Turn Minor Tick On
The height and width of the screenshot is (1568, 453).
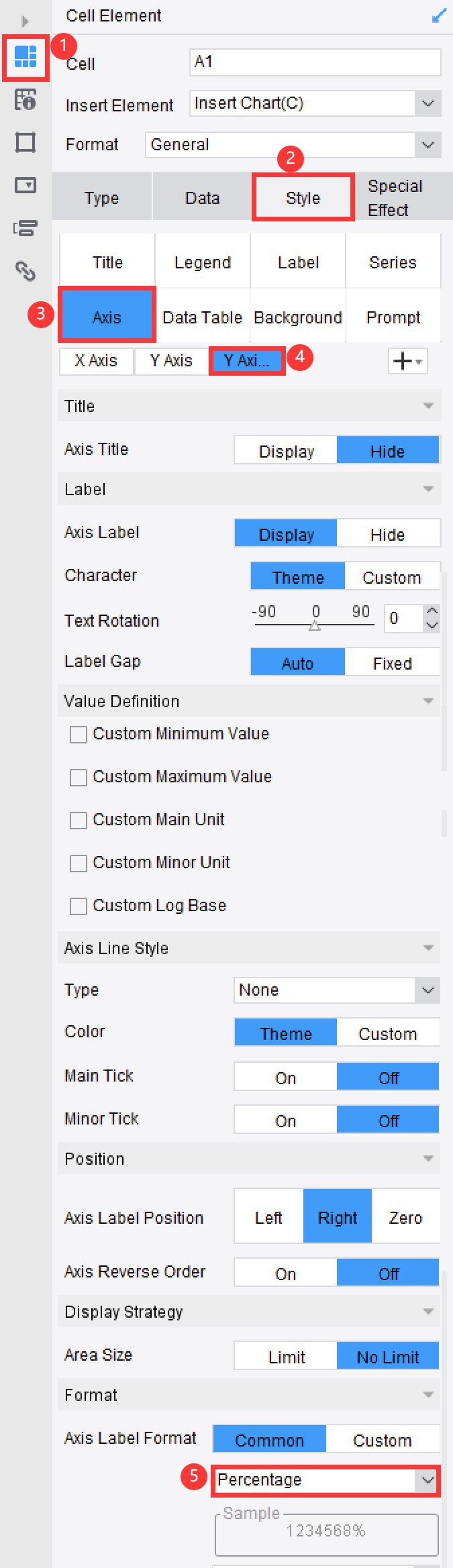coord(286,1120)
